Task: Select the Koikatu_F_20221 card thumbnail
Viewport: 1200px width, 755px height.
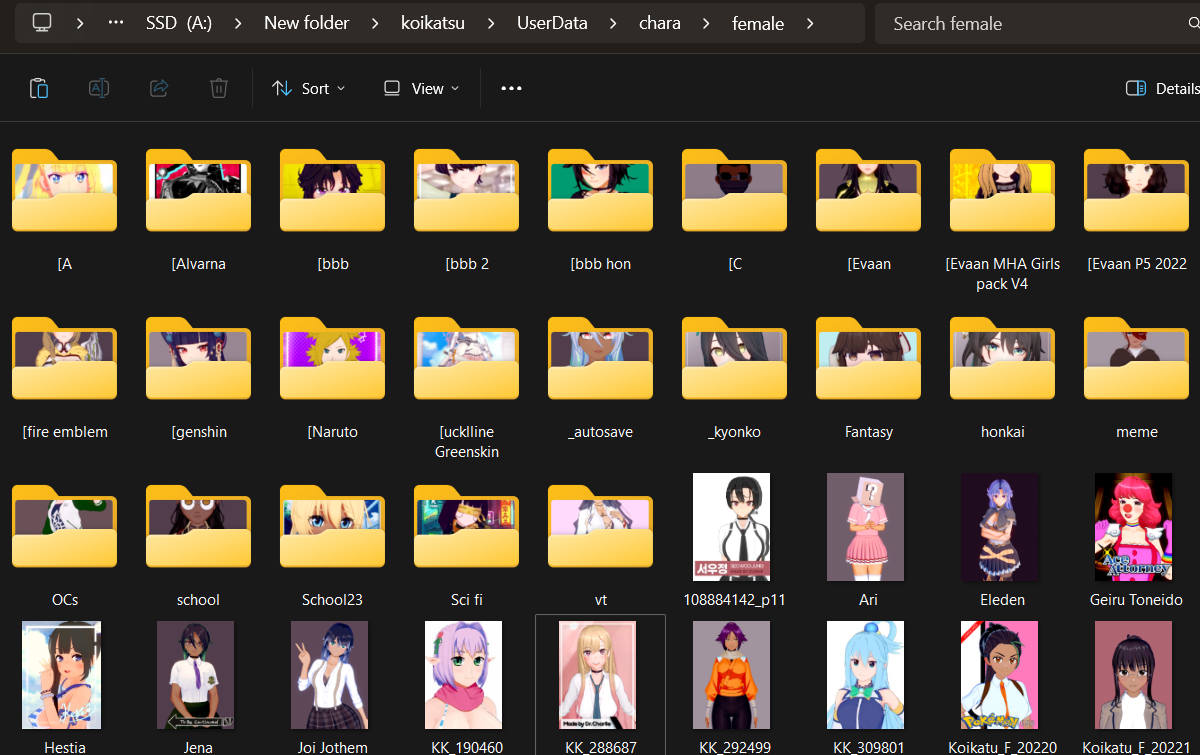Action: pyautogui.click(x=1134, y=675)
